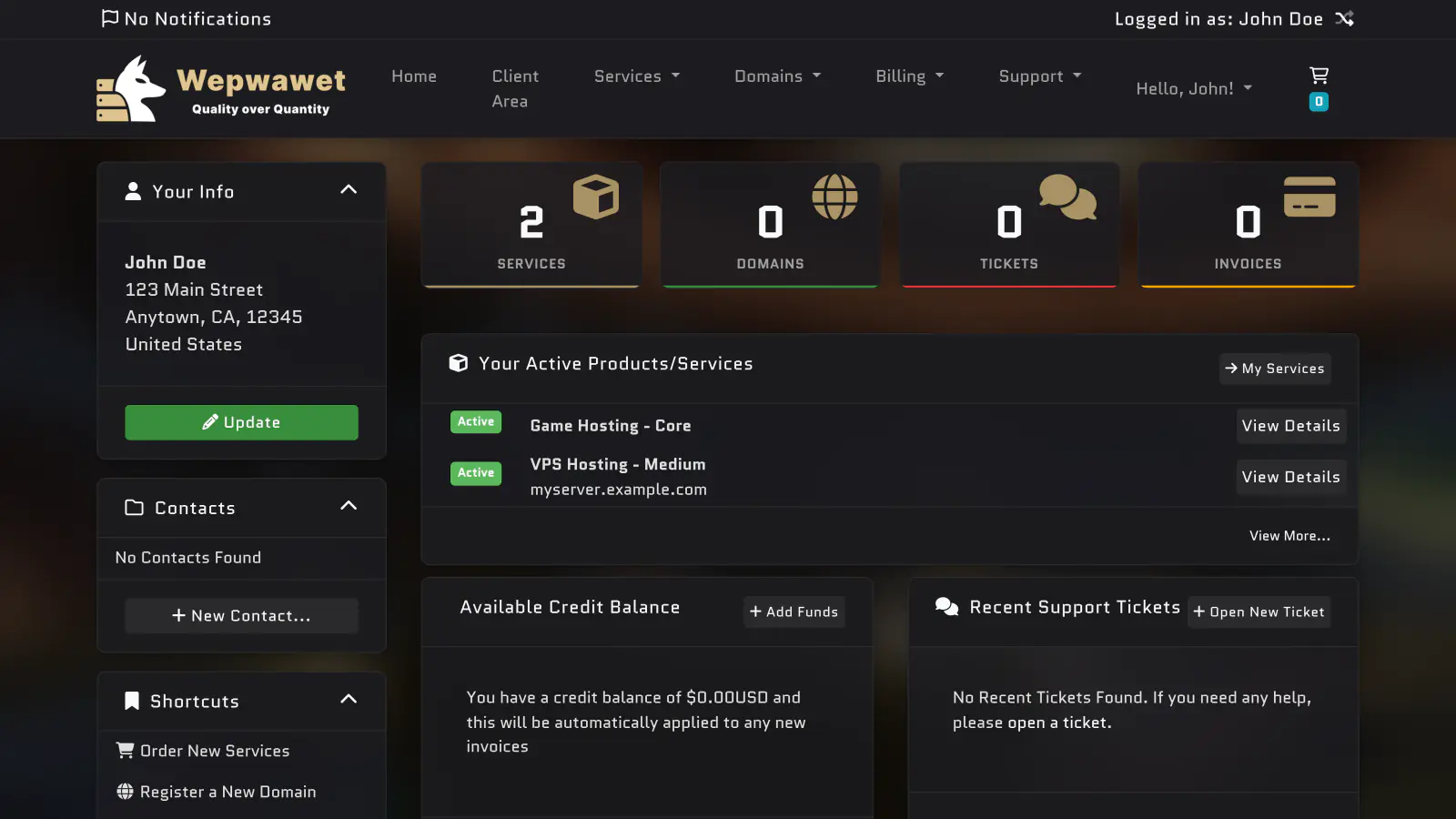Go to the Home menu item
This screenshot has width=1456, height=819.
pyautogui.click(x=414, y=76)
